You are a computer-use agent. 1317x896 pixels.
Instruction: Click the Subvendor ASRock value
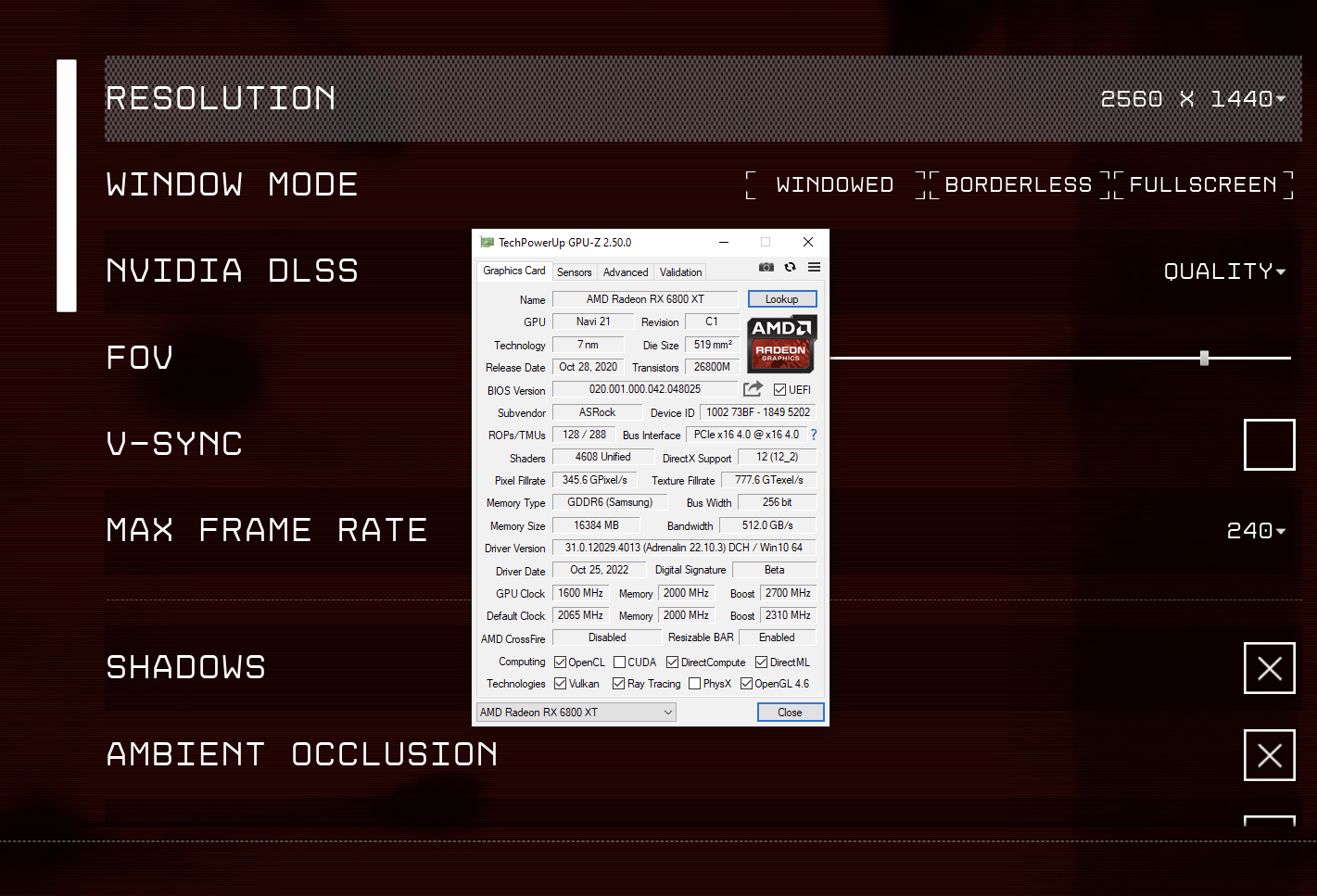[597, 412]
